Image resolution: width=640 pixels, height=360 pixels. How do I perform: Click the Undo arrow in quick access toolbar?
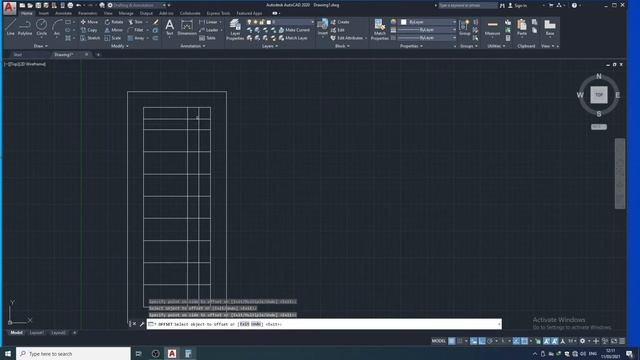(x=79, y=5)
